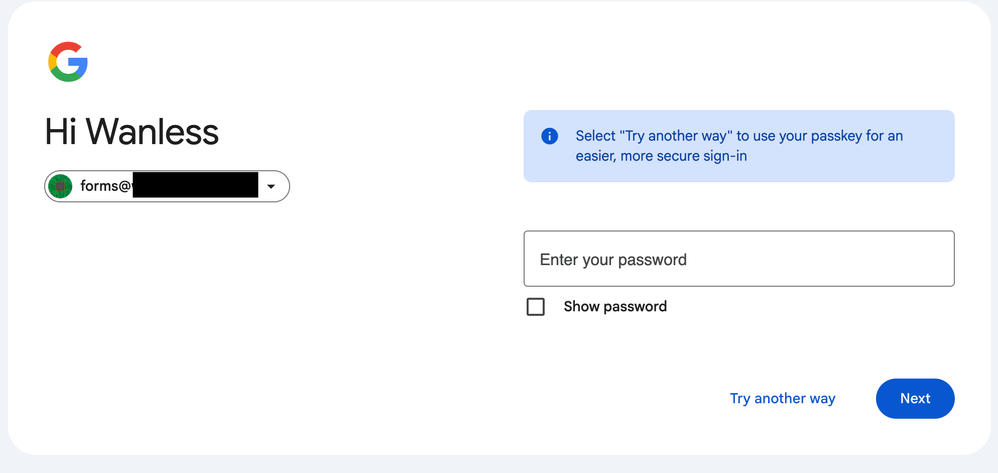Open the forms@ account selector chip
This screenshot has height=473, width=998.
[167, 186]
